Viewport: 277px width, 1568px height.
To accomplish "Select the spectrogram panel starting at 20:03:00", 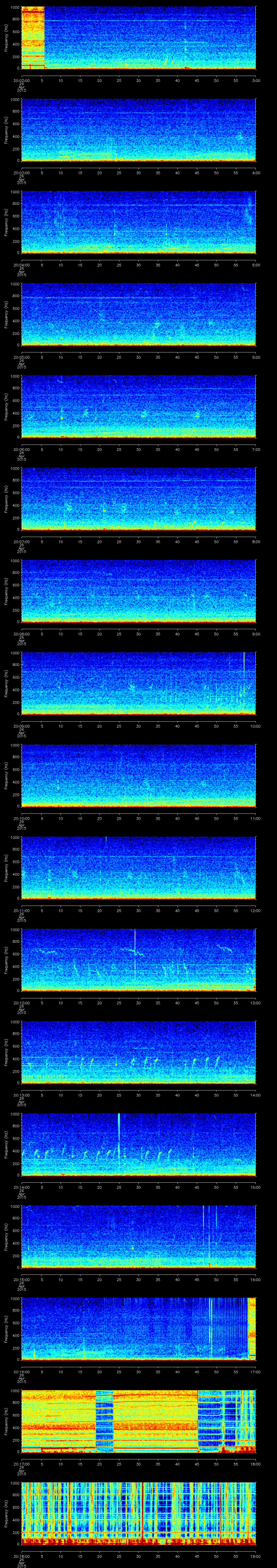I will (139, 130).
